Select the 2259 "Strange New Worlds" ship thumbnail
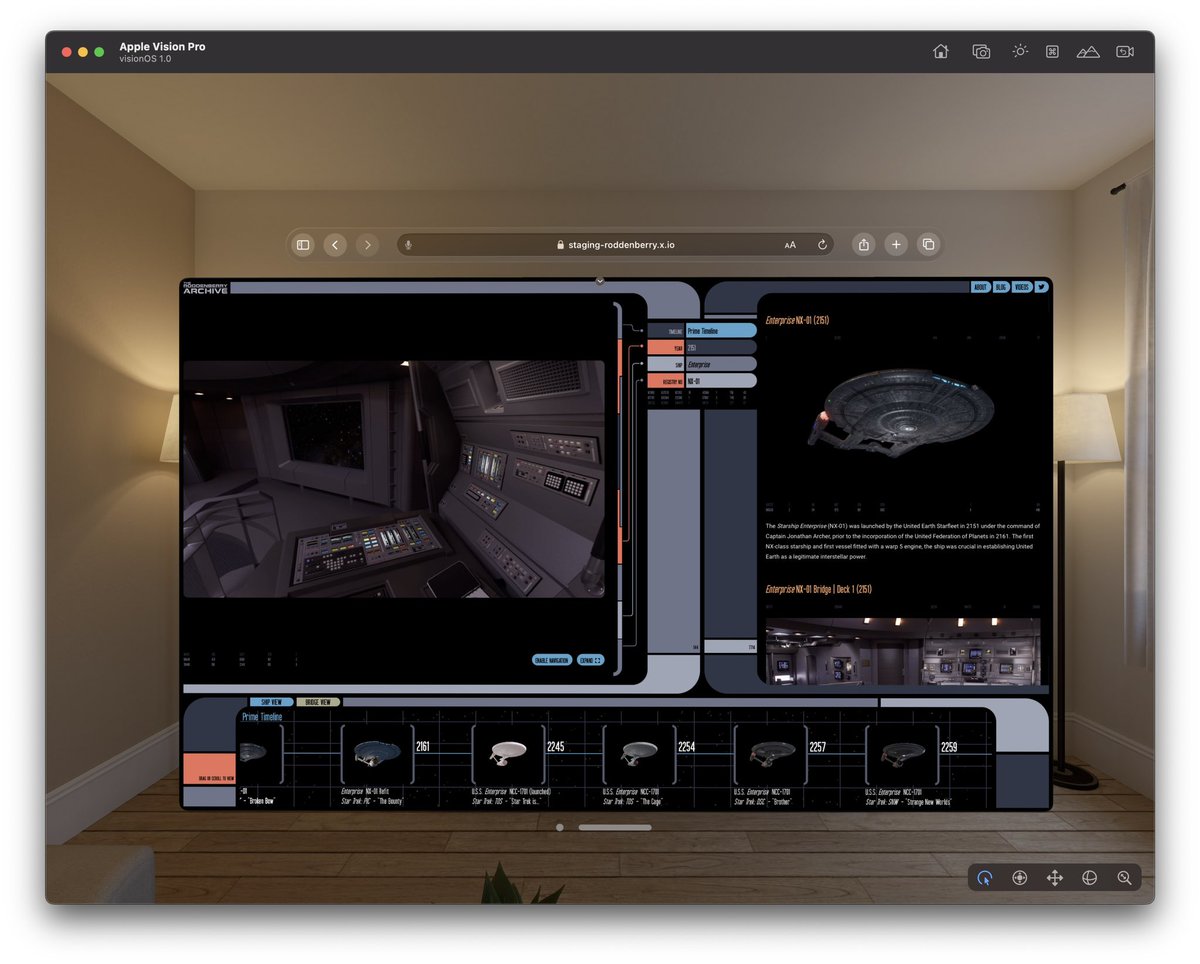This screenshot has height=964, width=1200. click(x=901, y=754)
